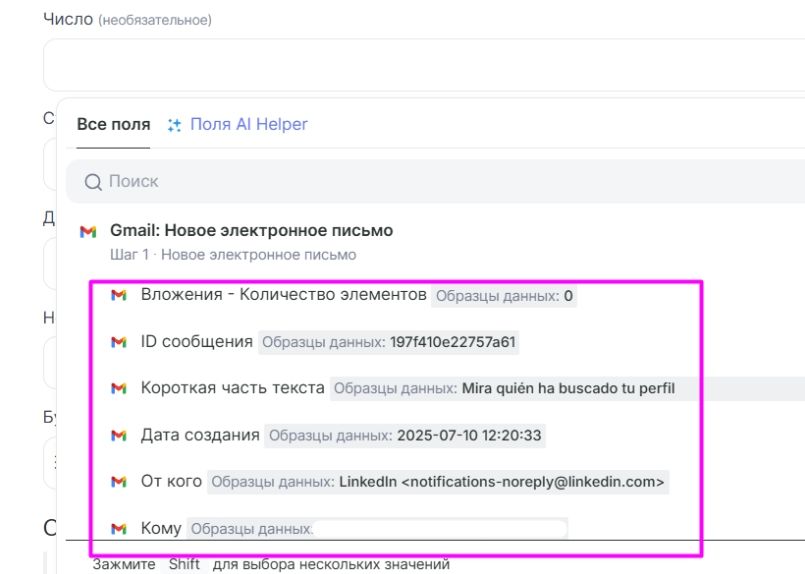Click the Gmail icon beside ID сообщения

click(x=119, y=342)
